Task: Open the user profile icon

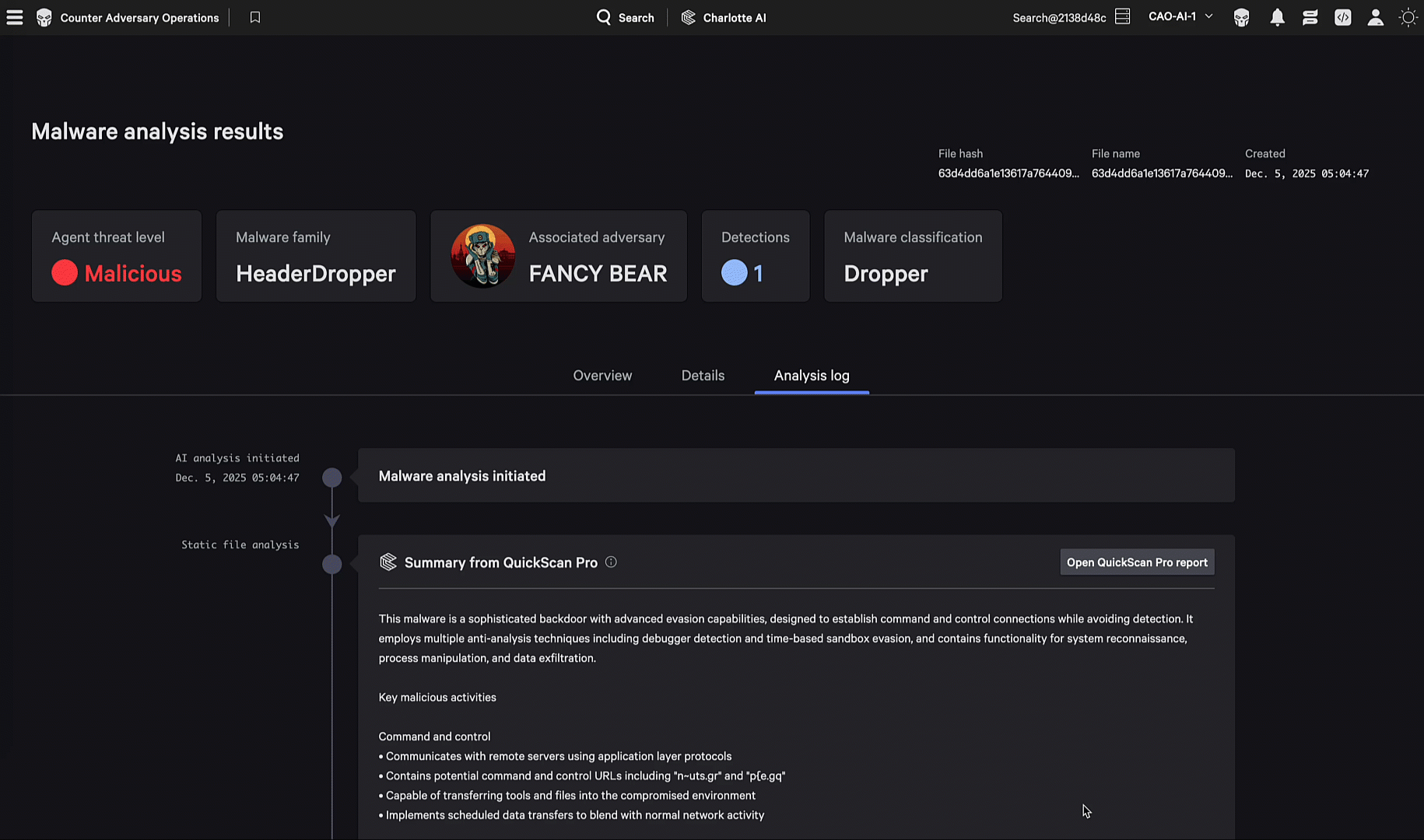Action: (1376, 17)
